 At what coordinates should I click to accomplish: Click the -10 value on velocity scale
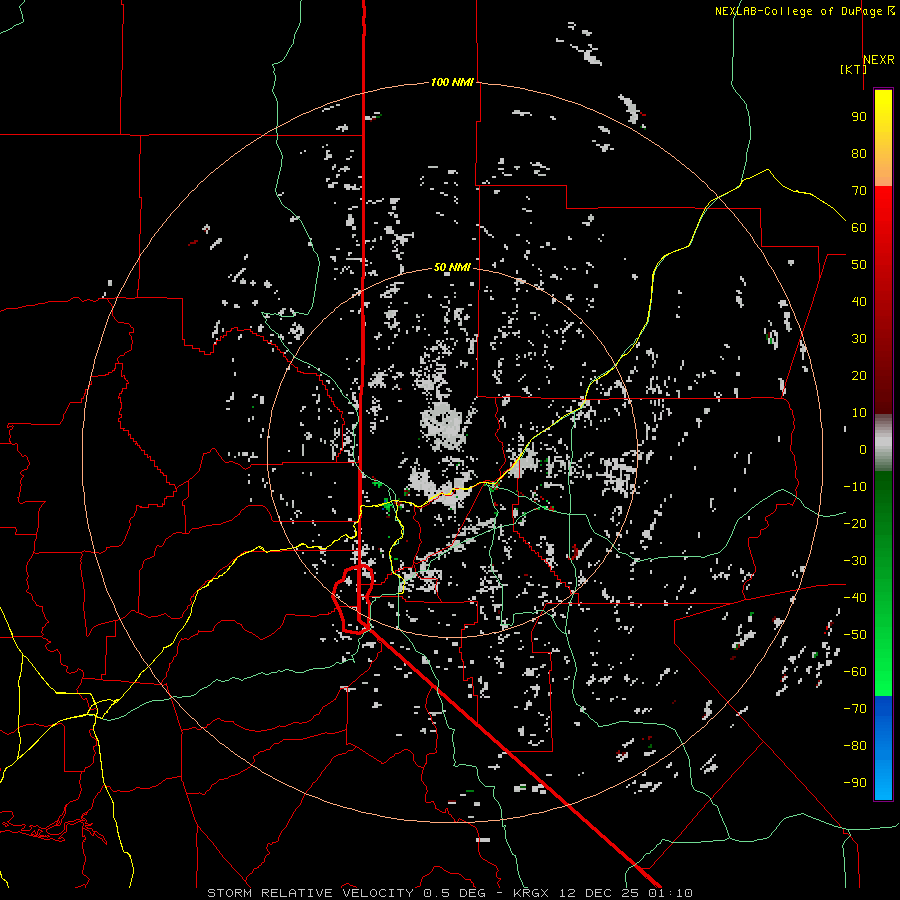click(855, 487)
